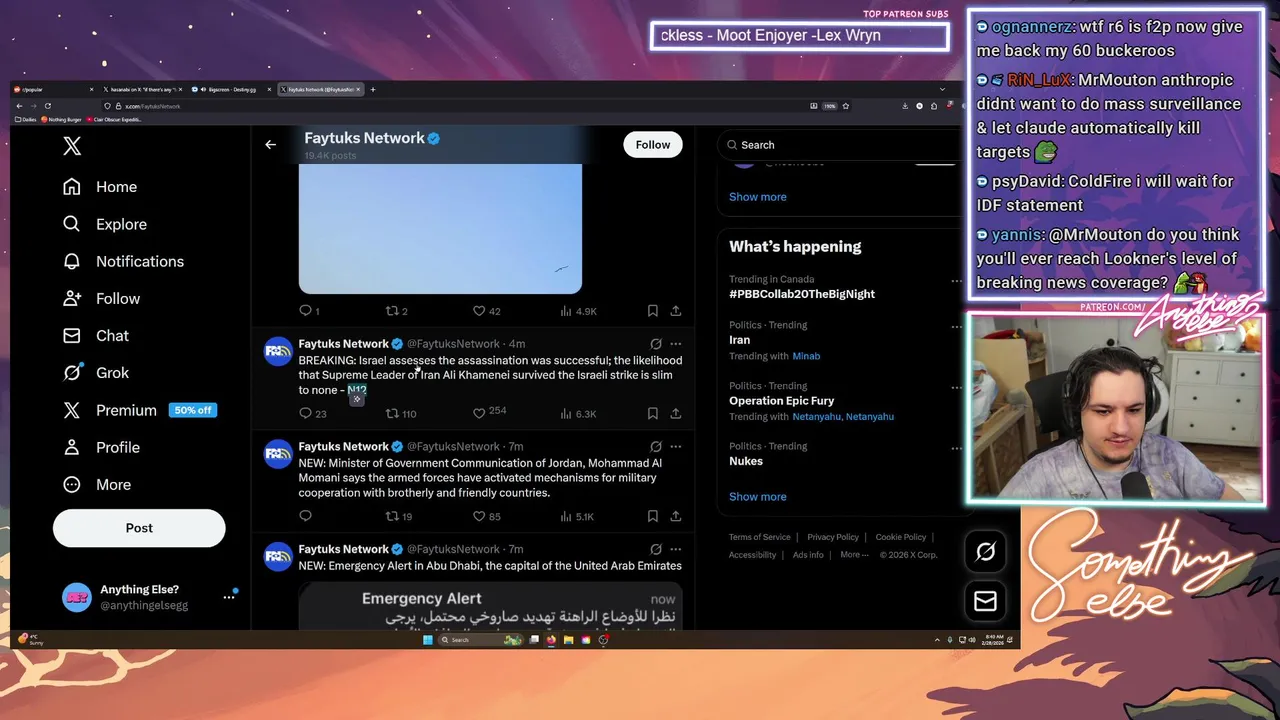Screen dimensions: 1280x720
Task: Switch to the Bigscreen Destiny.gg tab
Action: [230, 90]
